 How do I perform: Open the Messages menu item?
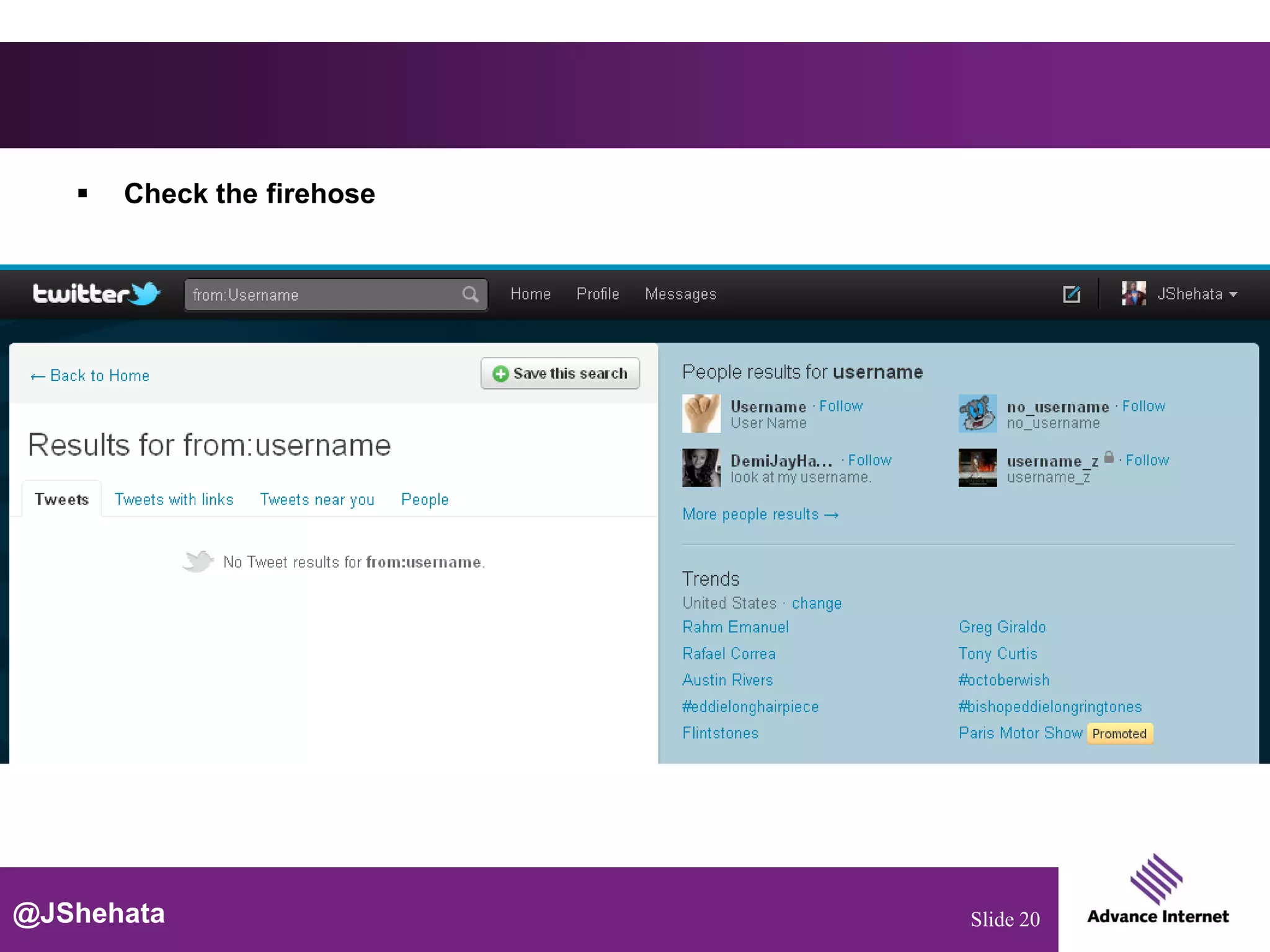pyautogui.click(x=680, y=294)
